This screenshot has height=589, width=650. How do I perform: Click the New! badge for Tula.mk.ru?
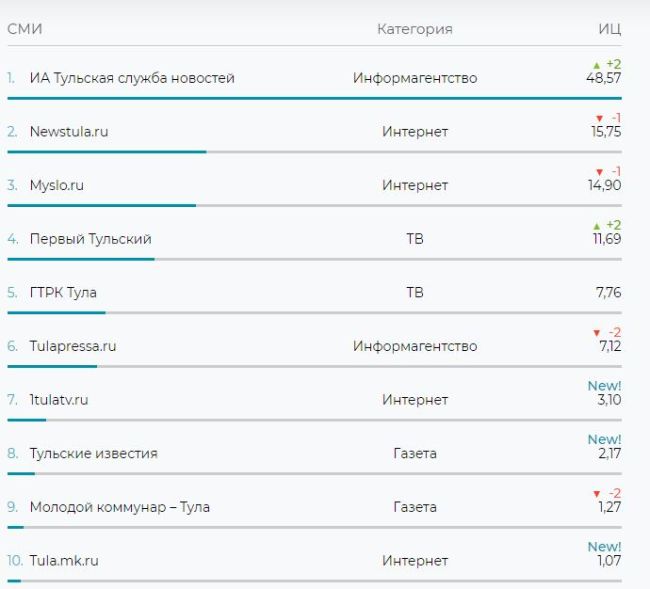click(x=604, y=547)
